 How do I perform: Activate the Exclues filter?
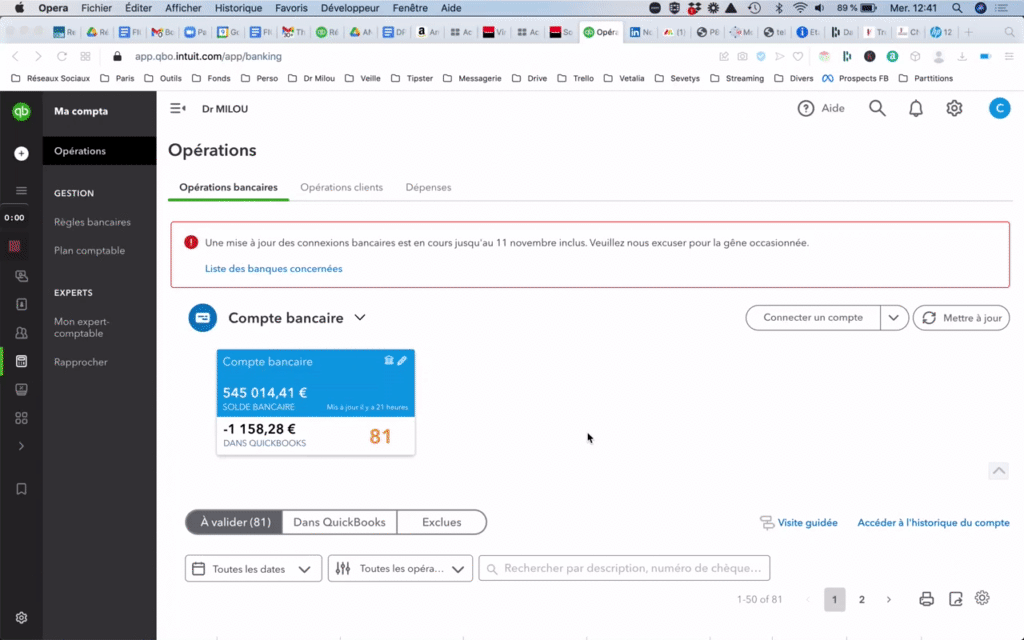point(441,522)
